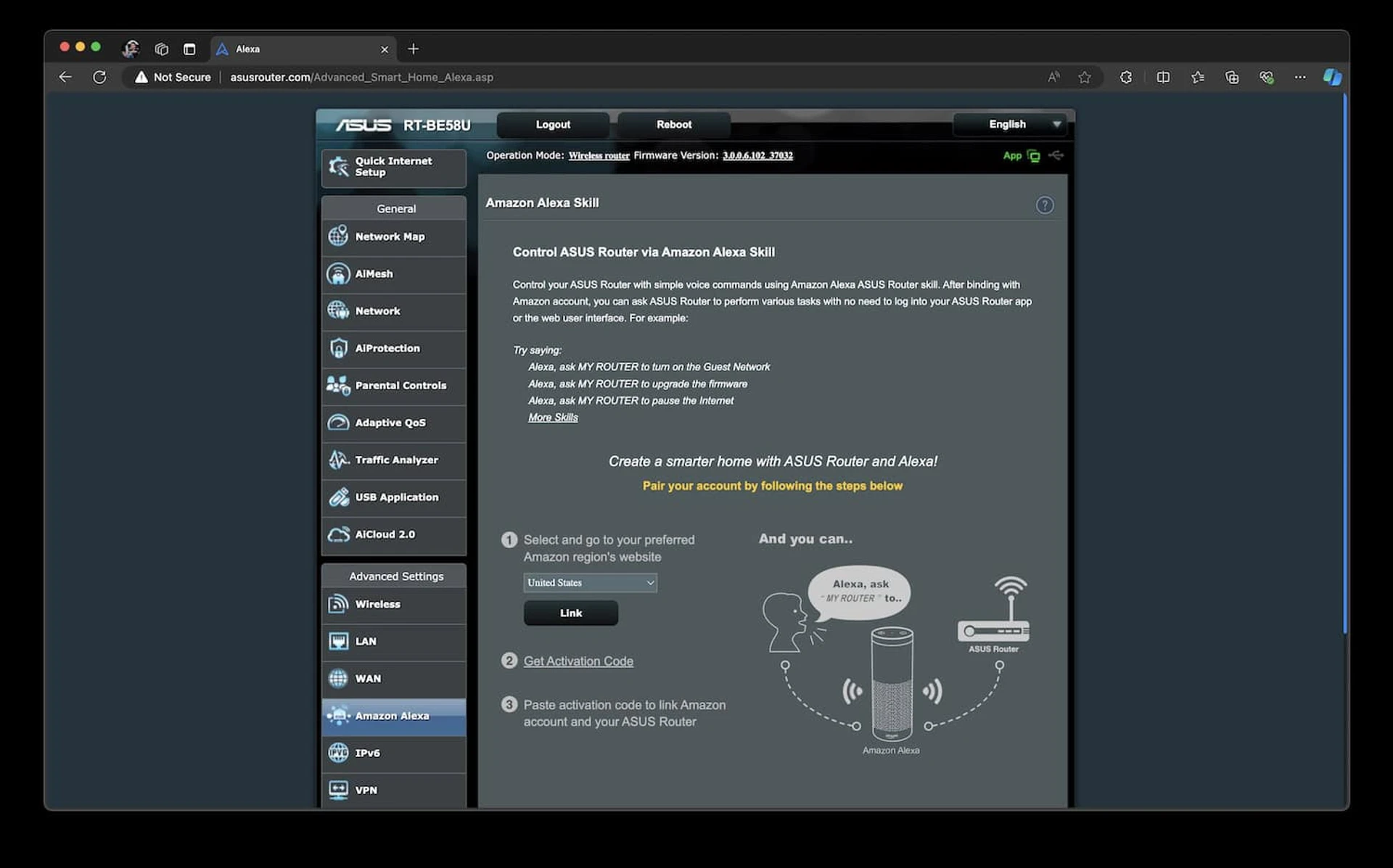The width and height of the screenshot is (1393, 868).
Task: Click the Not Secure warning
Action: tap(173, 77)
